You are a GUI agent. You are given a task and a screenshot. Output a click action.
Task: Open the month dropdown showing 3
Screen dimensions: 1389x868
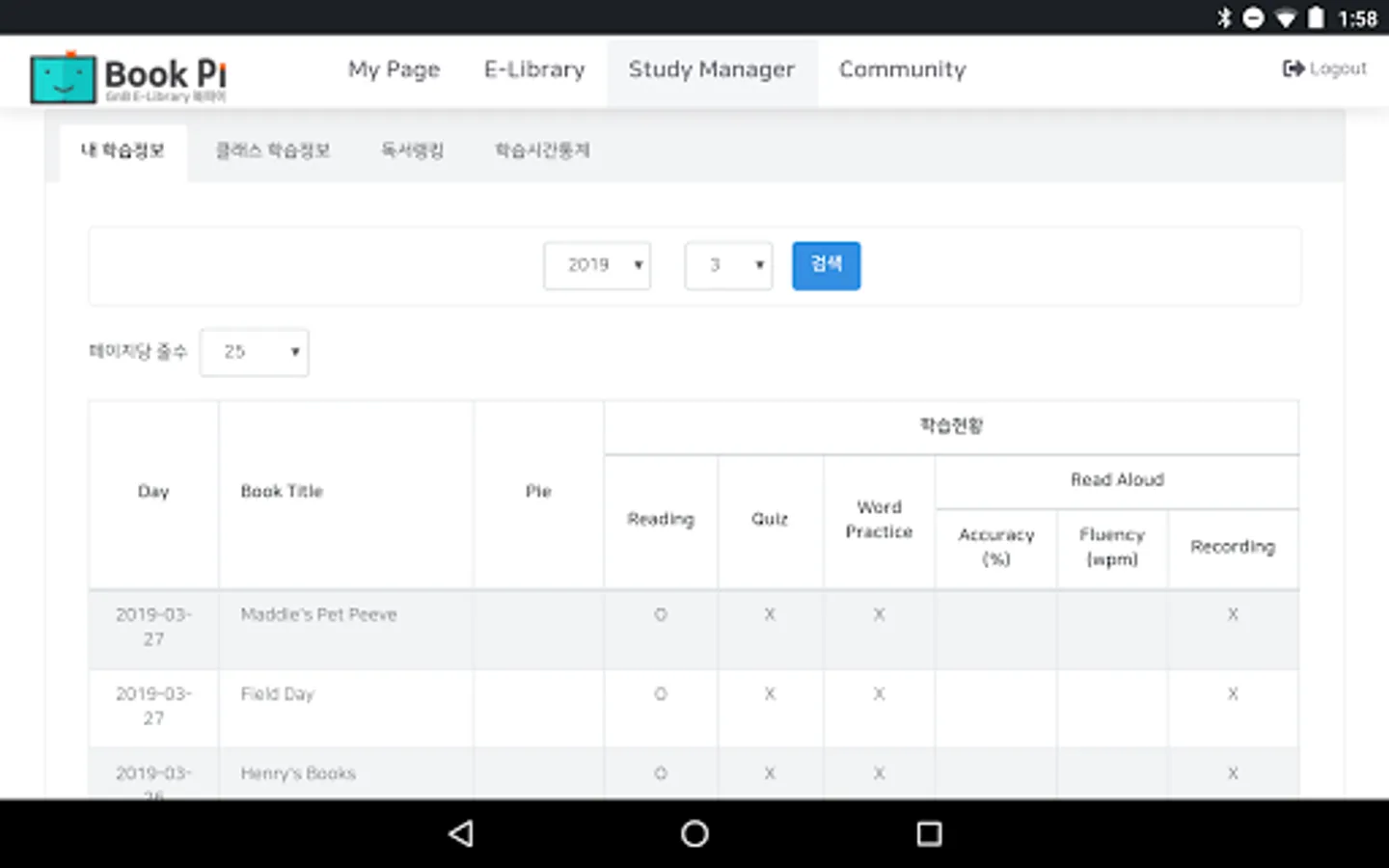(x=728, y=265)
